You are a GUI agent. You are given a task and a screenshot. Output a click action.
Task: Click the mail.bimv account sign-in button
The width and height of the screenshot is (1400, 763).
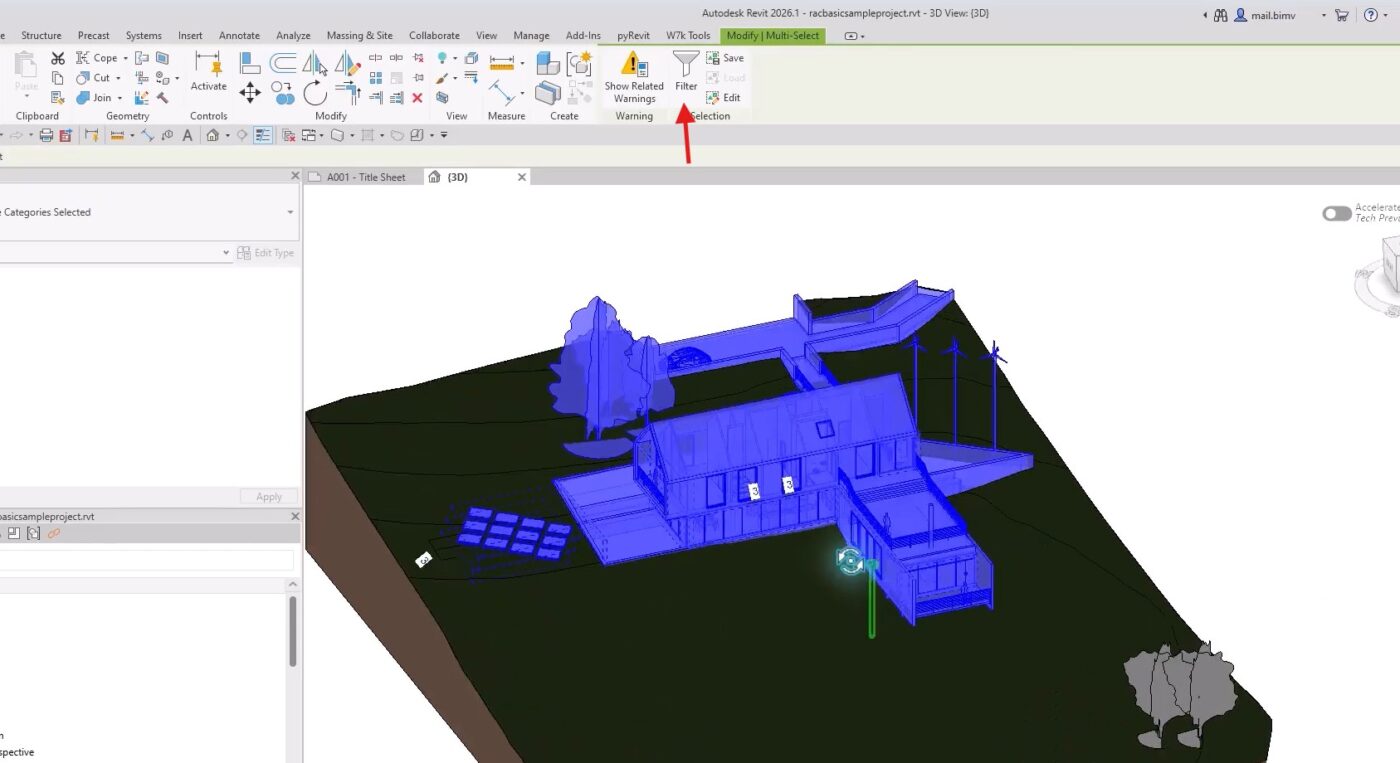point(1265,15)
